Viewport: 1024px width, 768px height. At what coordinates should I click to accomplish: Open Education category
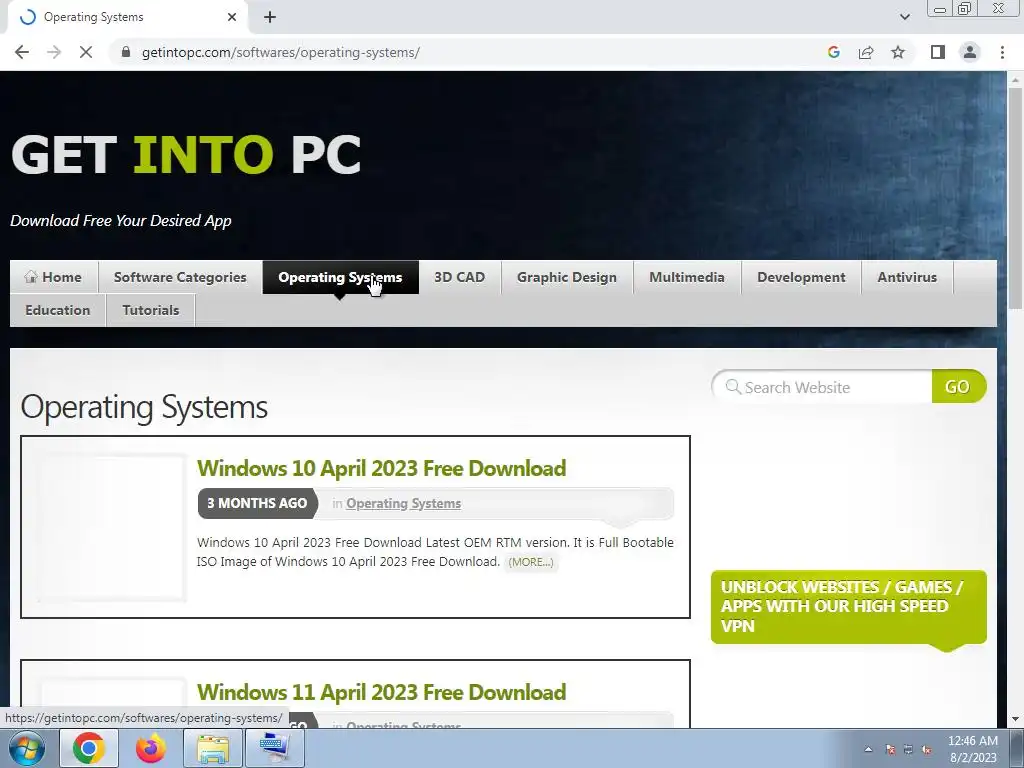[x=57, y=310]
